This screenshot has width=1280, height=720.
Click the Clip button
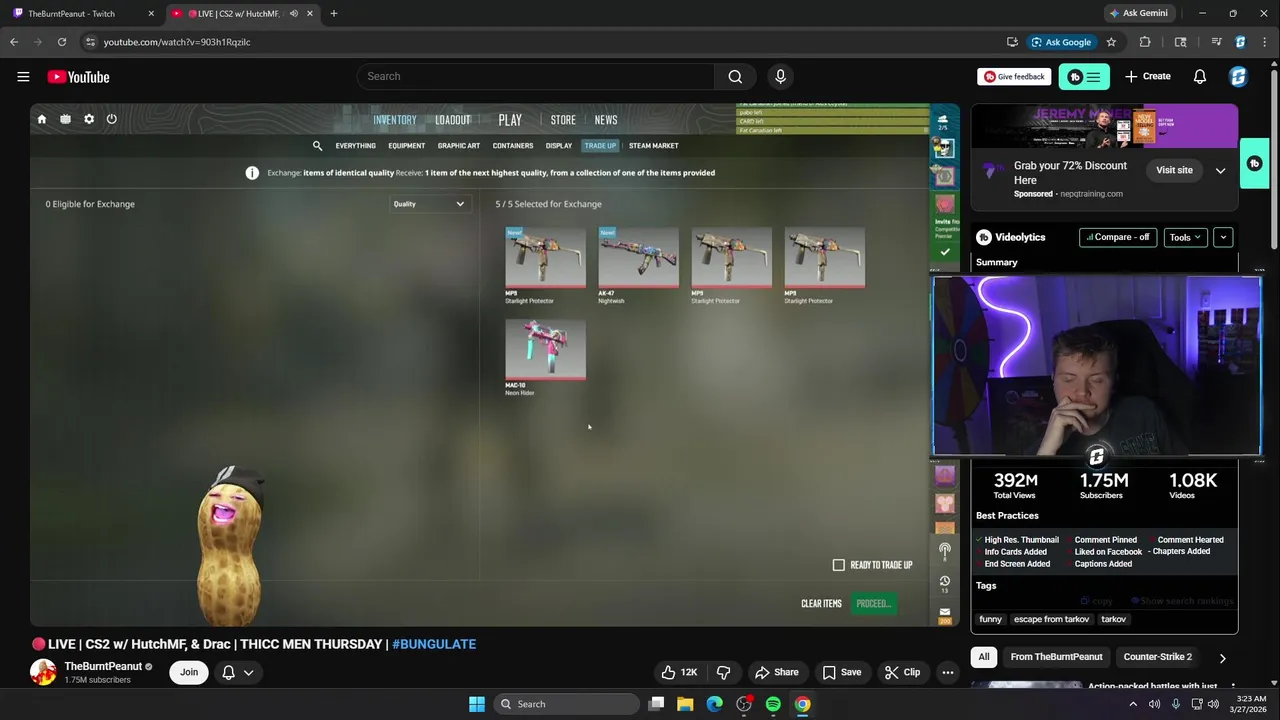[902, 672]
